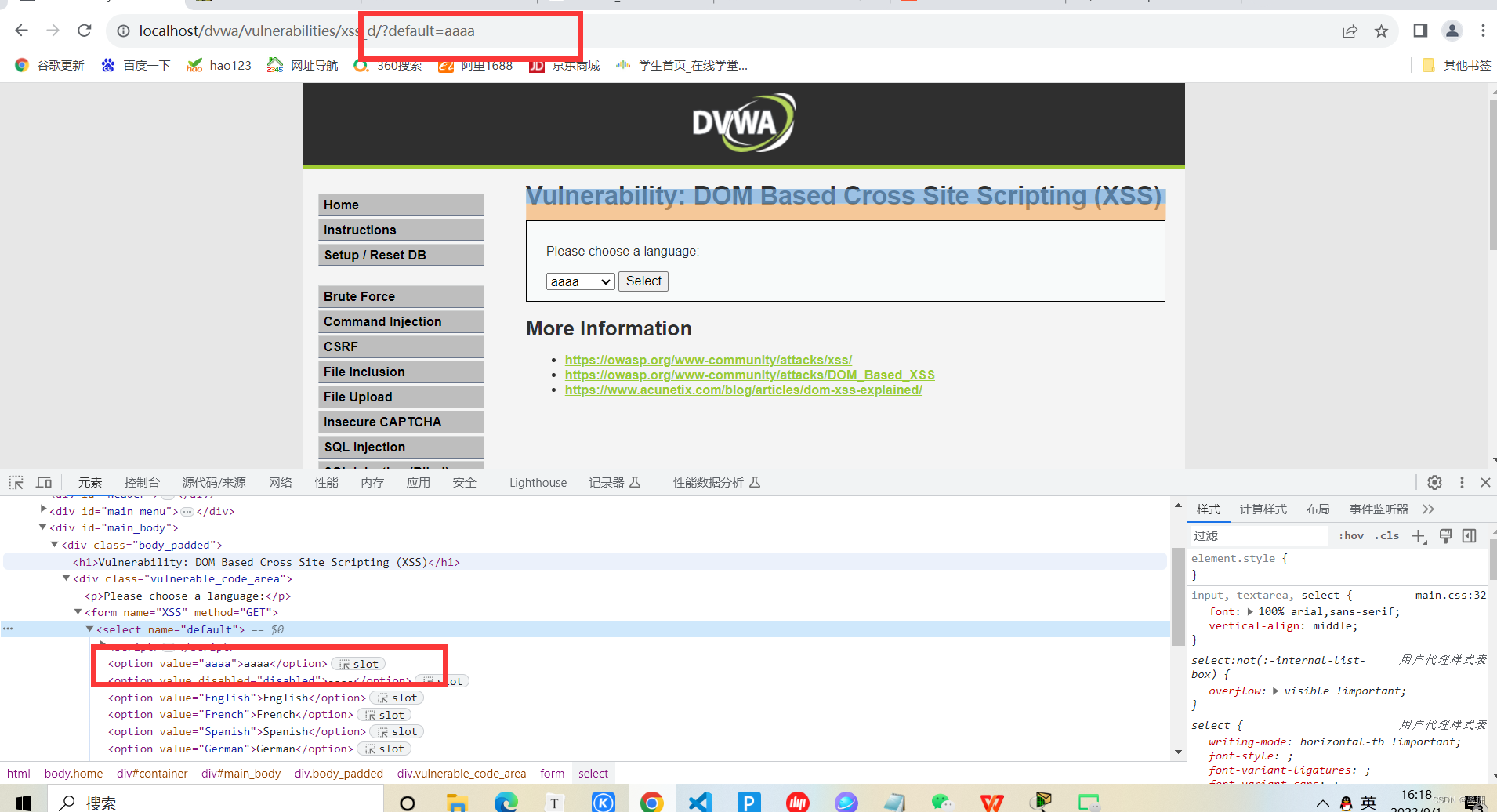
Task: Select option value English row
Action: pyautogui.click(x=237, y=698)
